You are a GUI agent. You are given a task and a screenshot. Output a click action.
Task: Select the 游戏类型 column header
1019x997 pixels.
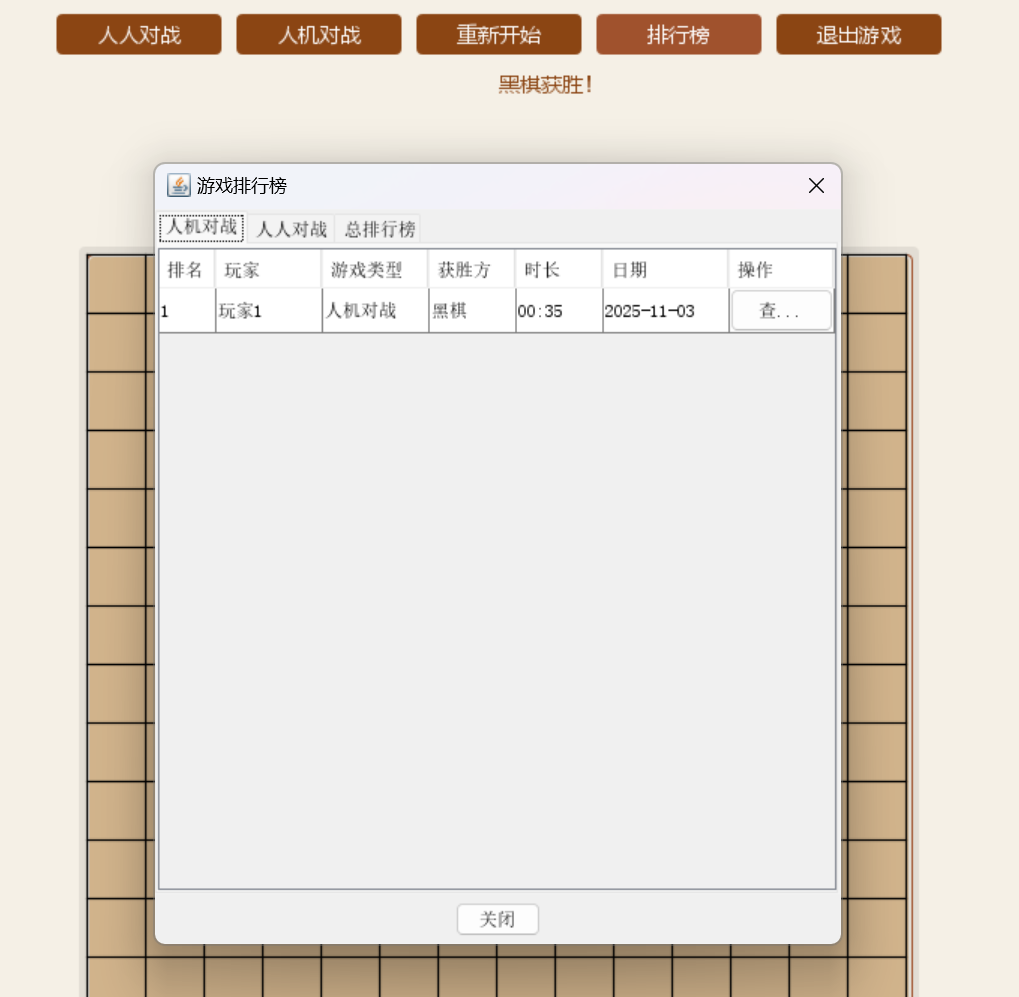pyautogui.click(x=375, y=269)
